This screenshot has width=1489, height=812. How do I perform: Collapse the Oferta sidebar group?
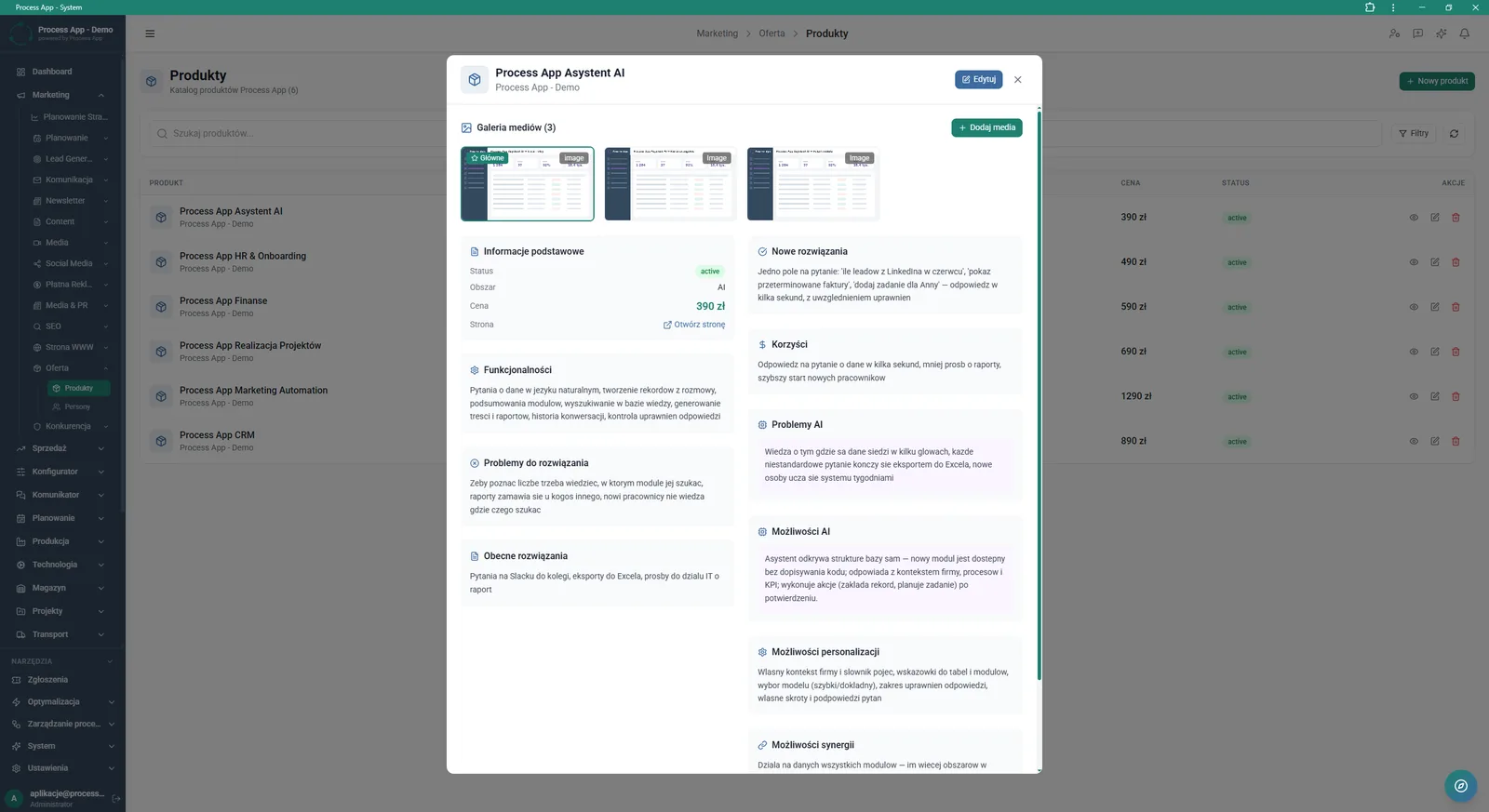click(69, 368)
